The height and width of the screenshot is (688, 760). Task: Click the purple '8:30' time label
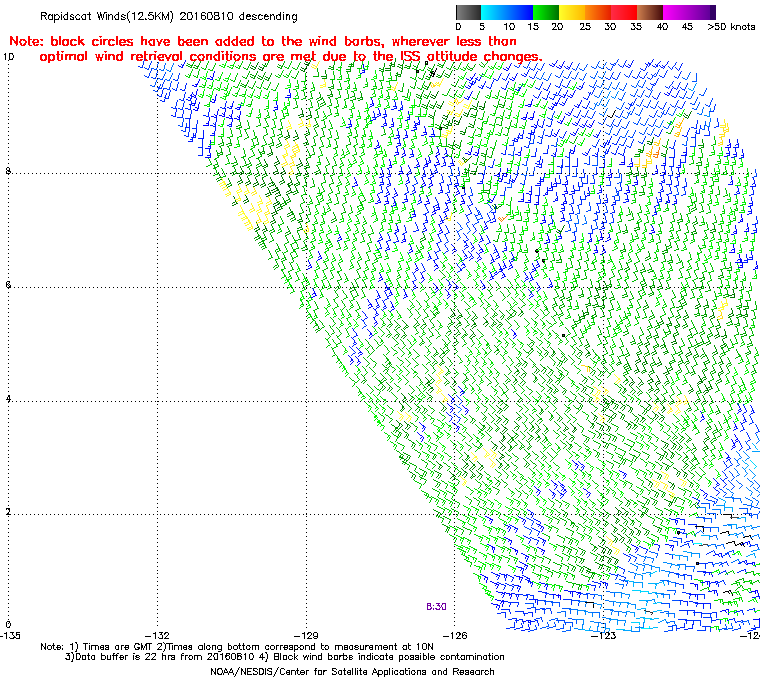coord(436,607)
